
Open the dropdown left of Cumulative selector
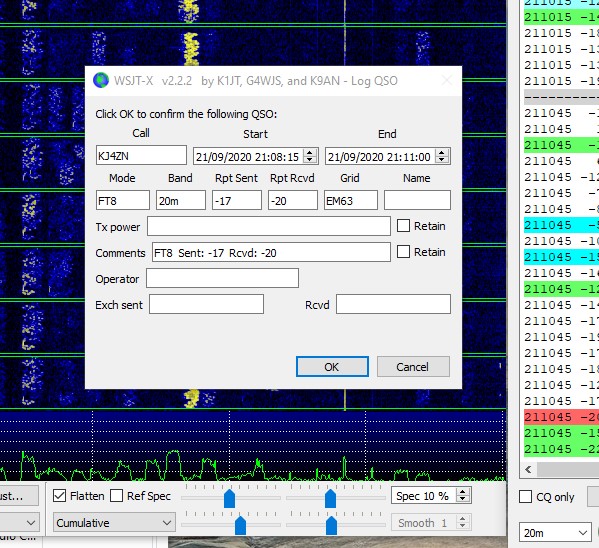[x=19, y=522]
